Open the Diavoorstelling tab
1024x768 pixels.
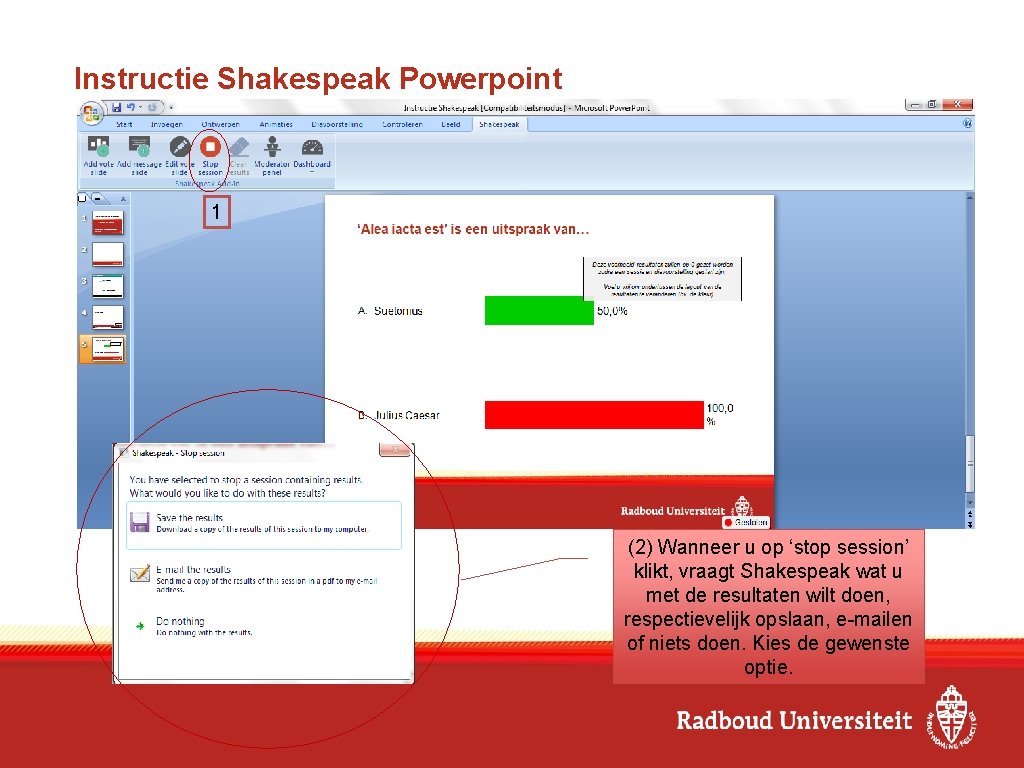pyautogui.click(x=337, y=124)
